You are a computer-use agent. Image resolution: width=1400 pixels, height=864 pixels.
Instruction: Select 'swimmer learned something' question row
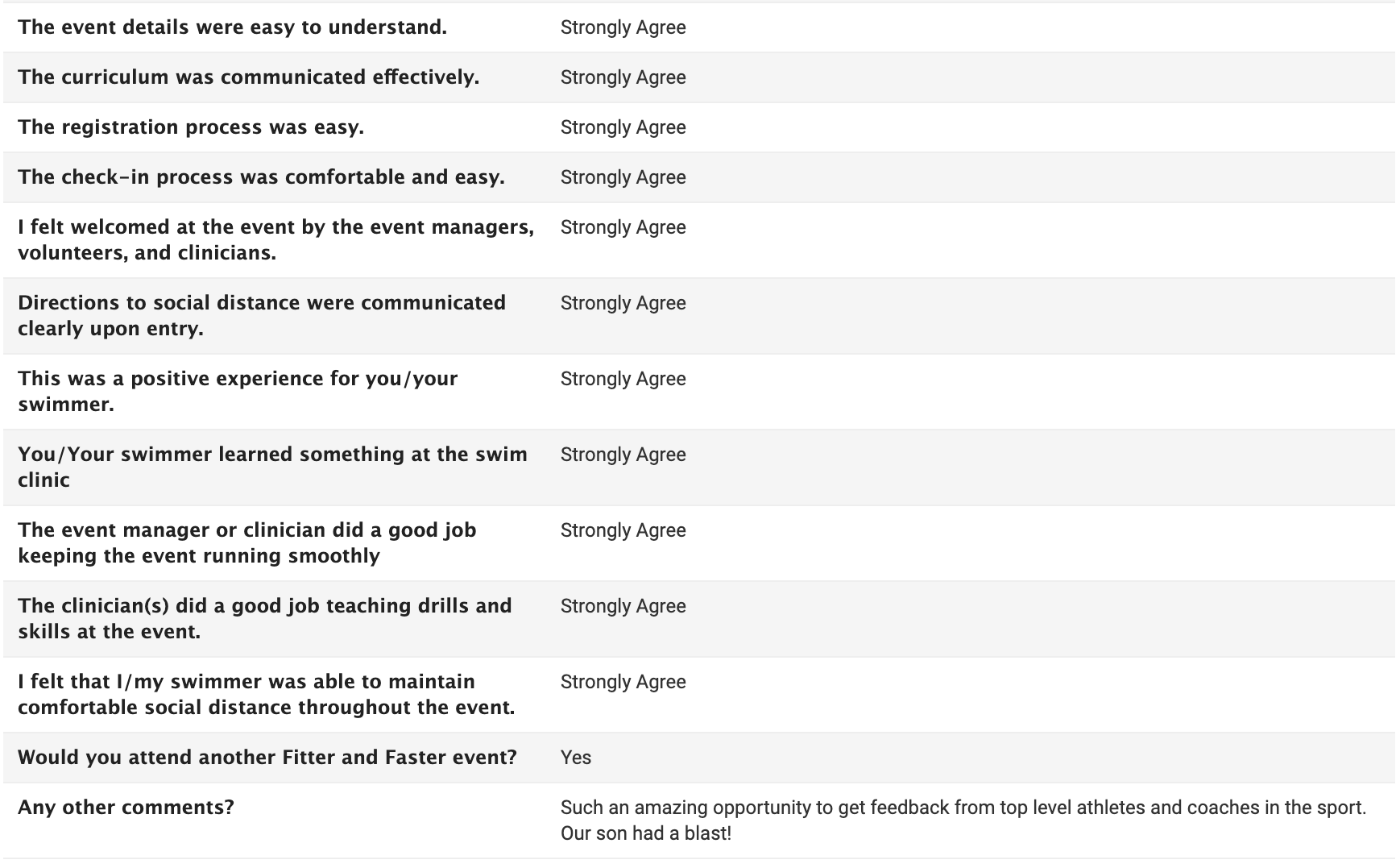pyautogui.click(x=698, y=467)
